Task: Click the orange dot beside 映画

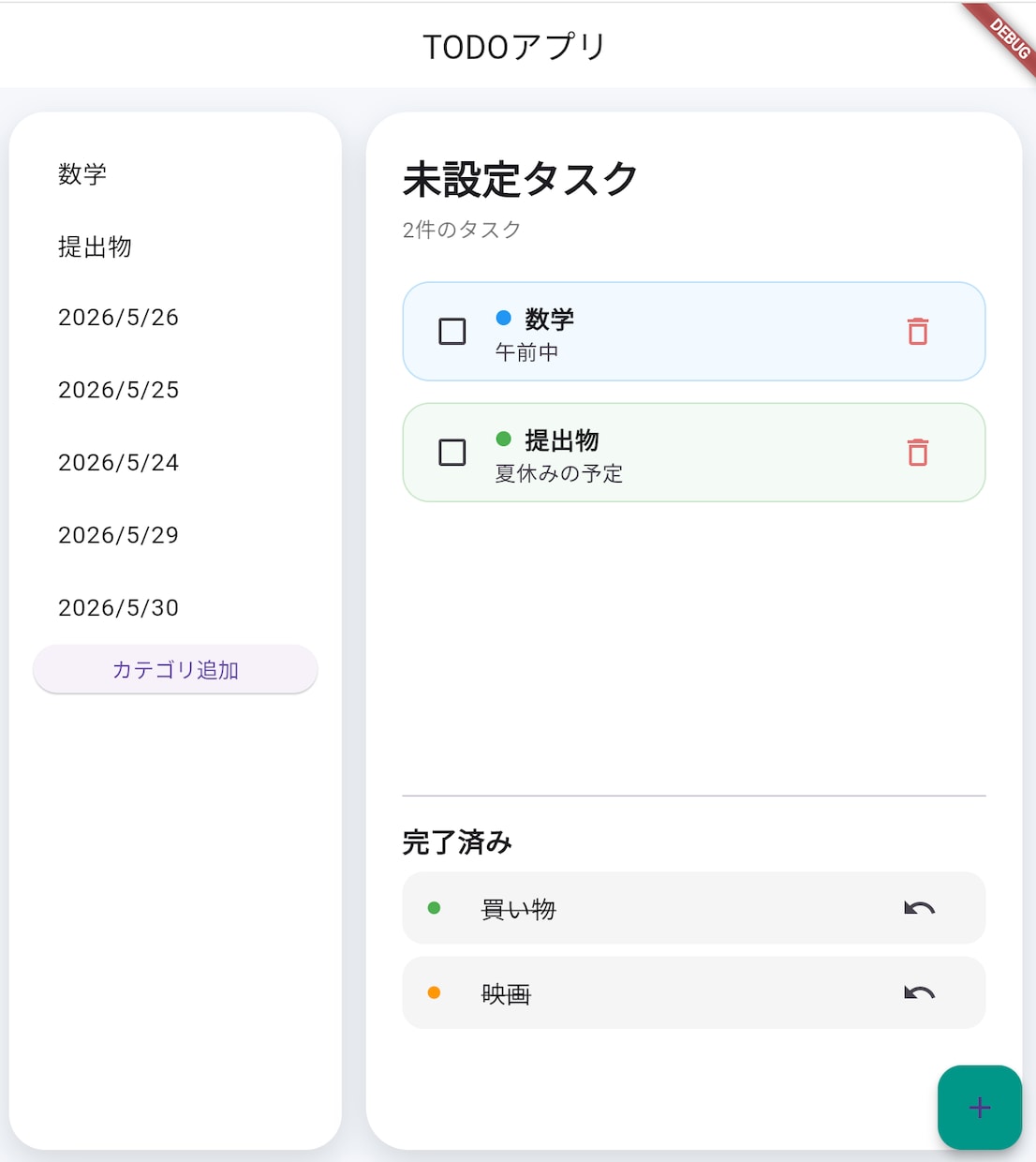Action: [434, 992]
